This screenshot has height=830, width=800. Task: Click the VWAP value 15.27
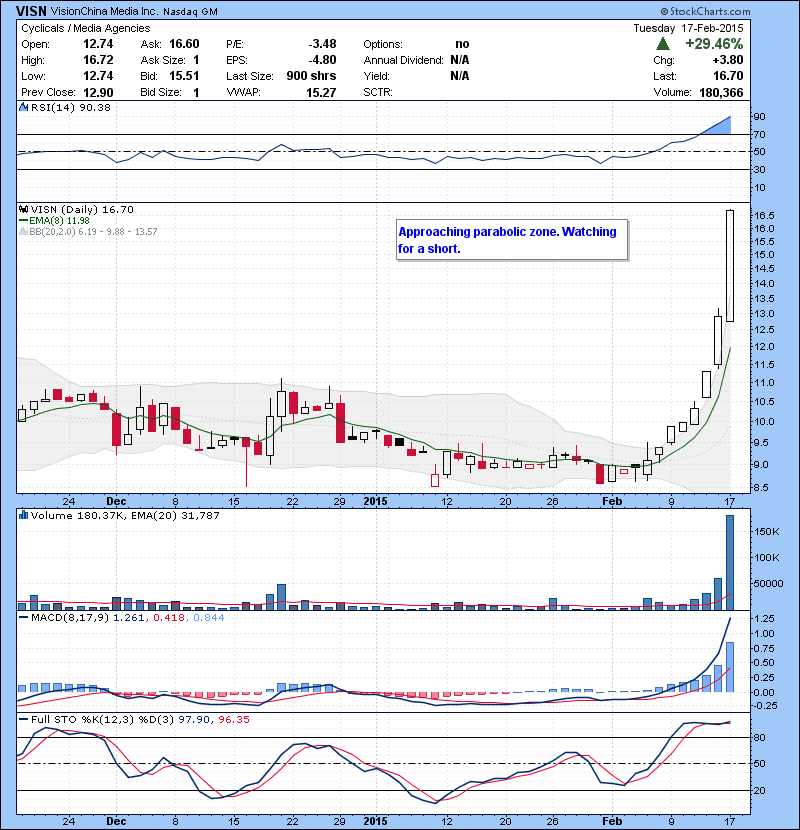[x=321, y=93]
